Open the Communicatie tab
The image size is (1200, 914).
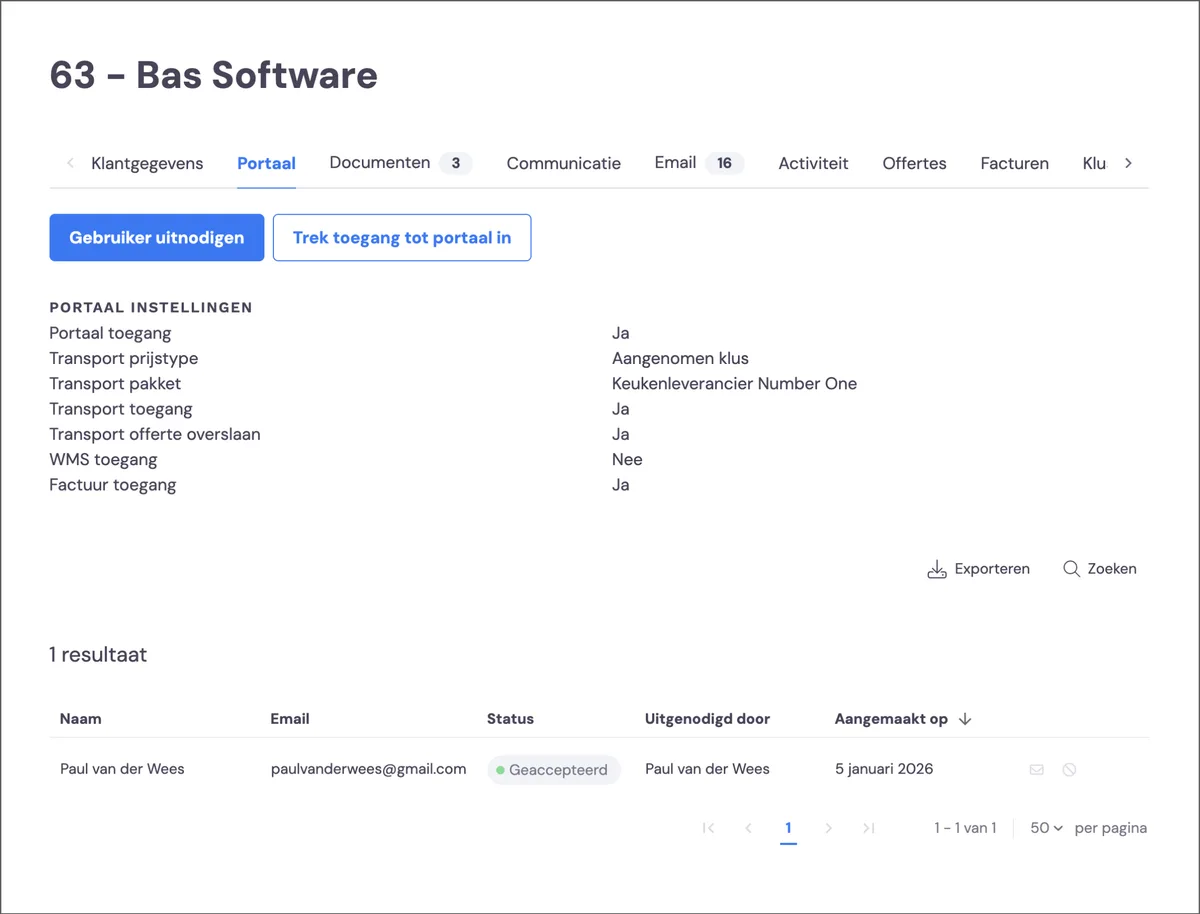[563, 163]
